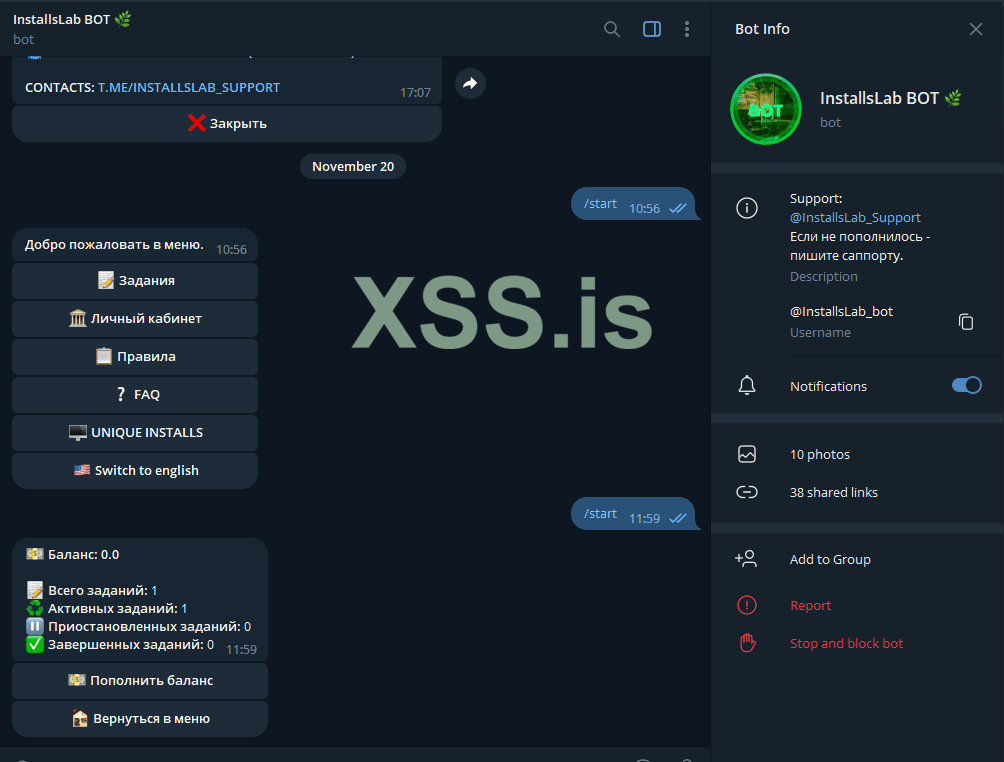Click the @InstallsLab_bot username text

coord(841,311)
